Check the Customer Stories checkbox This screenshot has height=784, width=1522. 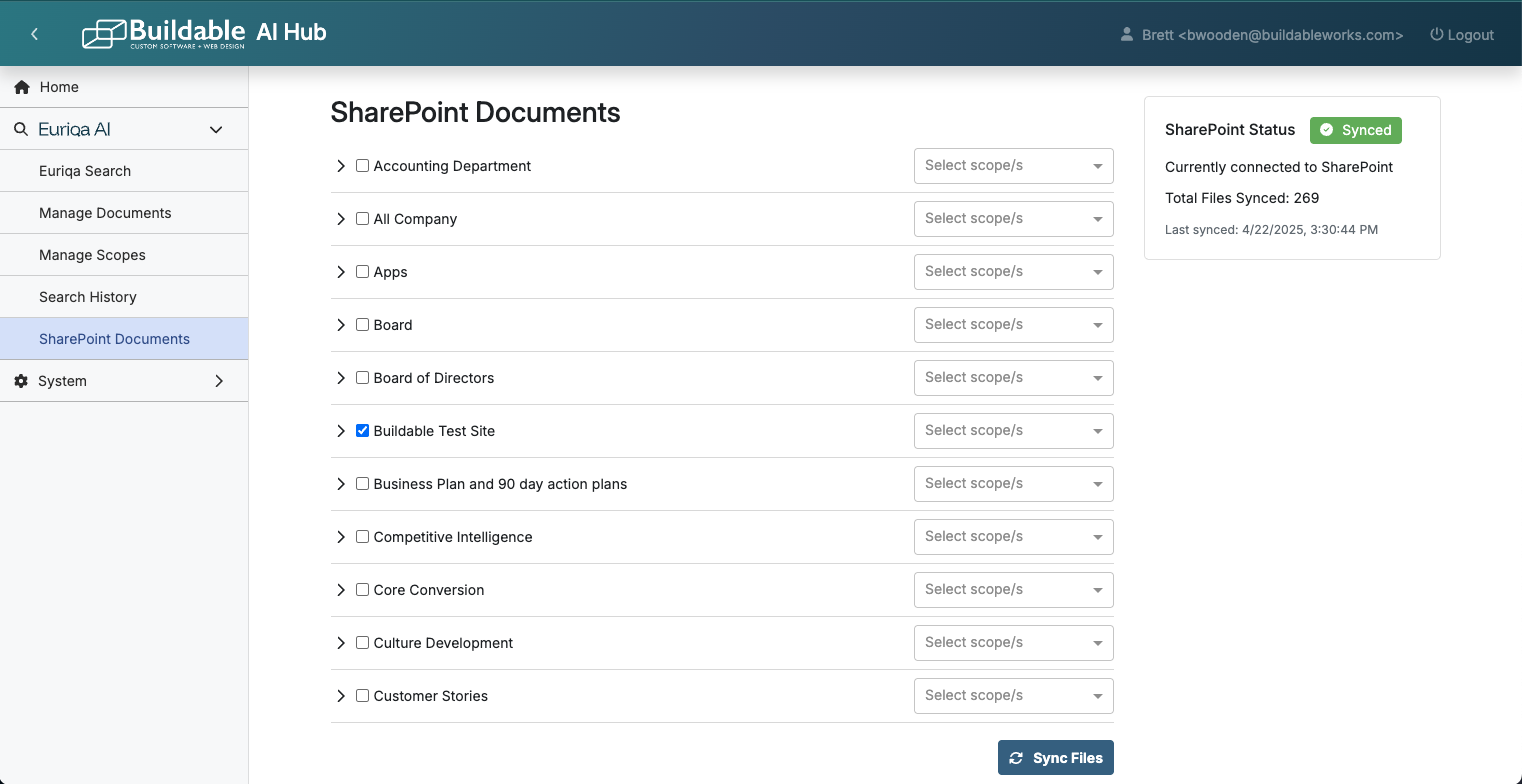point(363,696)
